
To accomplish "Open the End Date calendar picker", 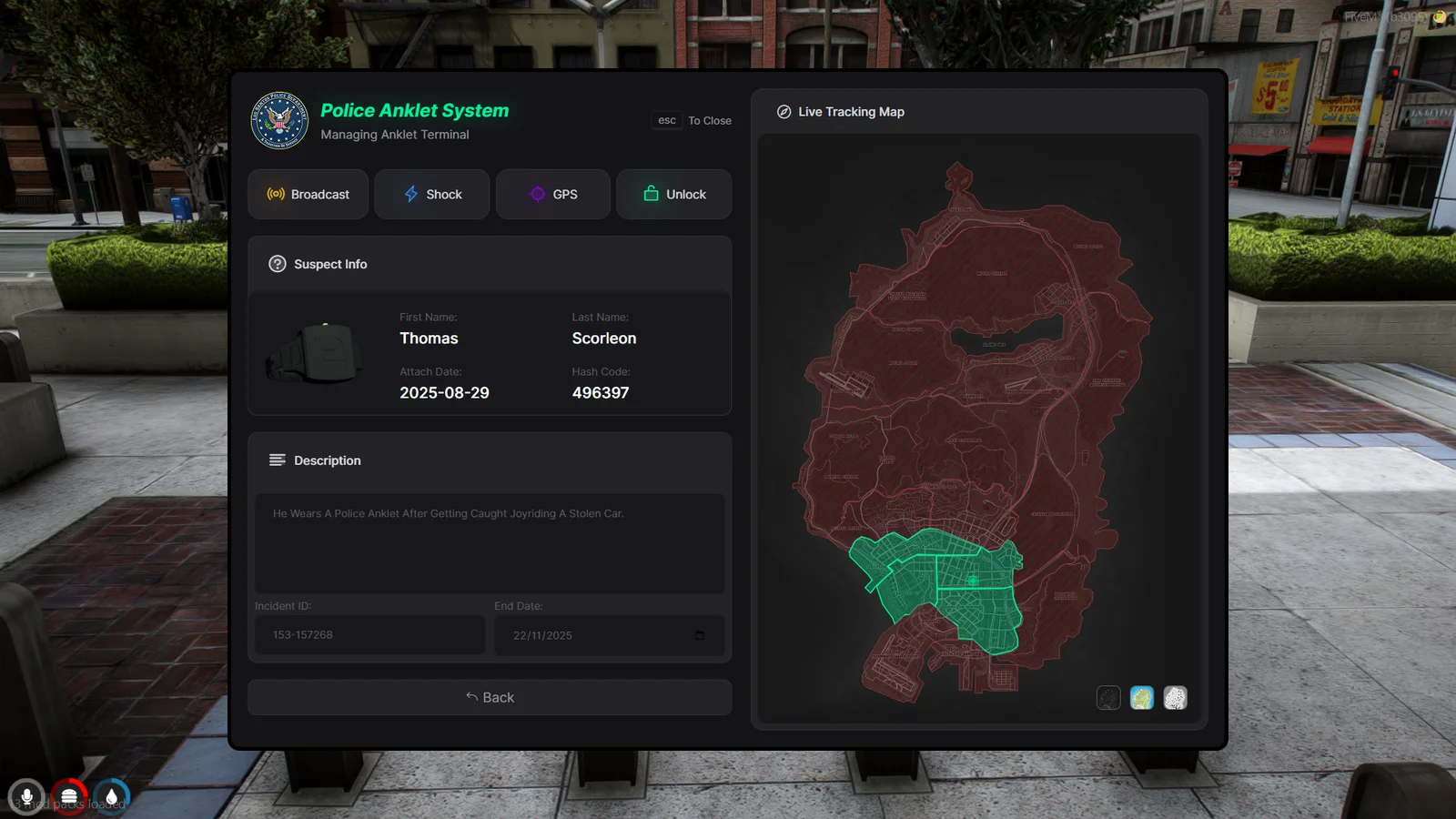I will [x=699, y=635].
